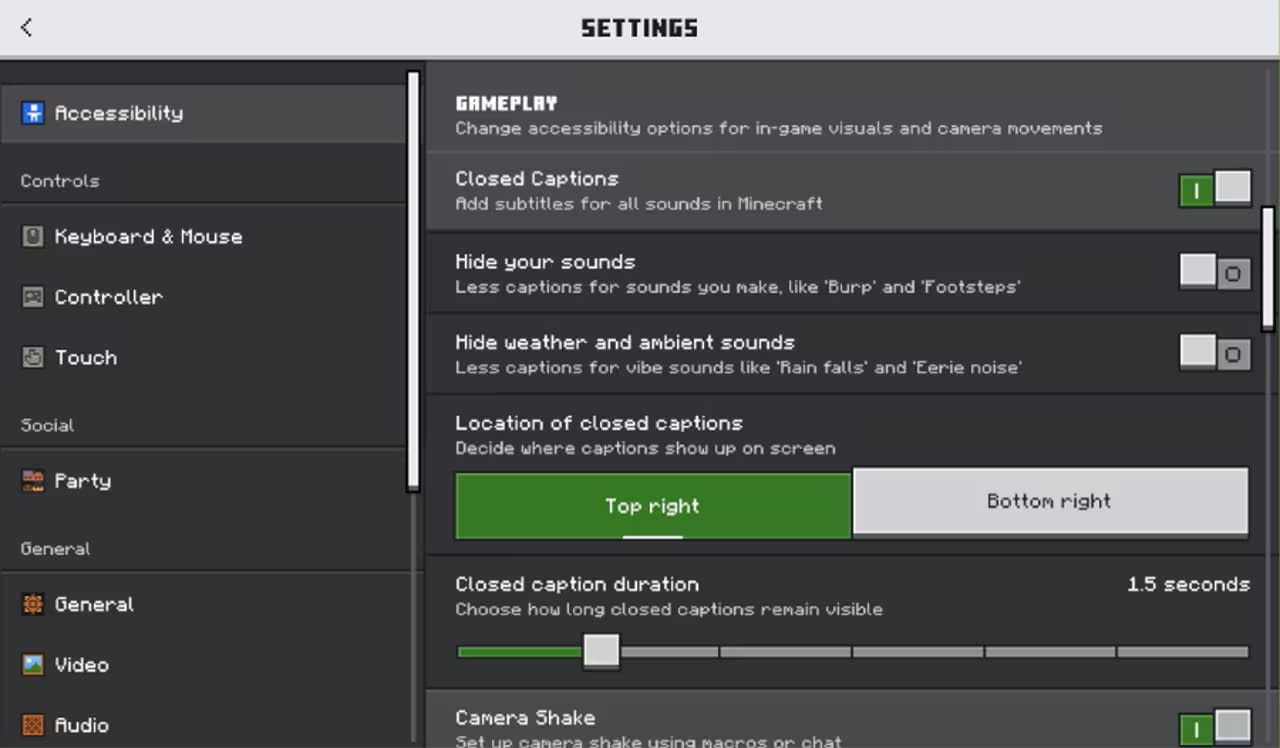Go back using the arrow icon
1280x748 pixels.
tap(26, 27)
